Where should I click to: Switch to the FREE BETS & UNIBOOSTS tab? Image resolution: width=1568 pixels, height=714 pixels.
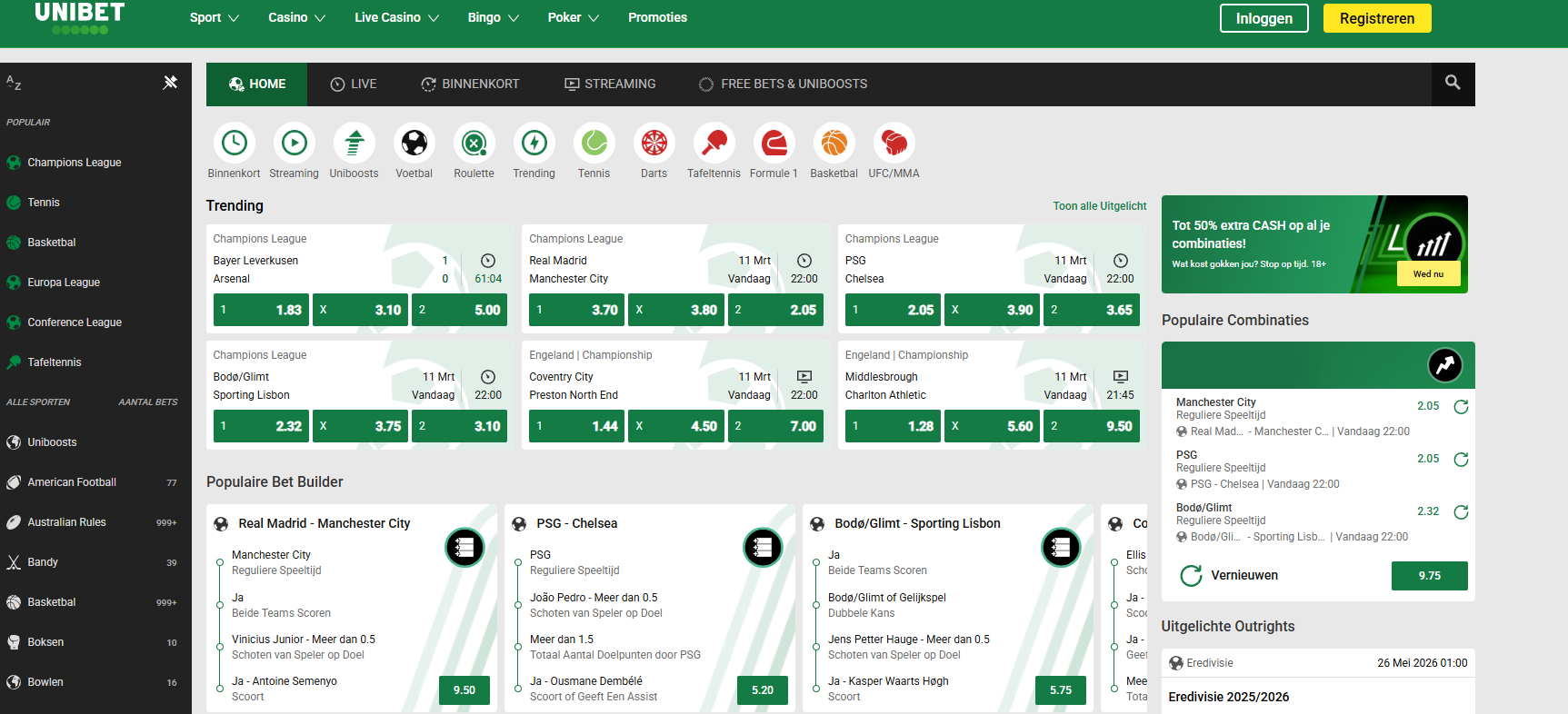tap(783, 84)
